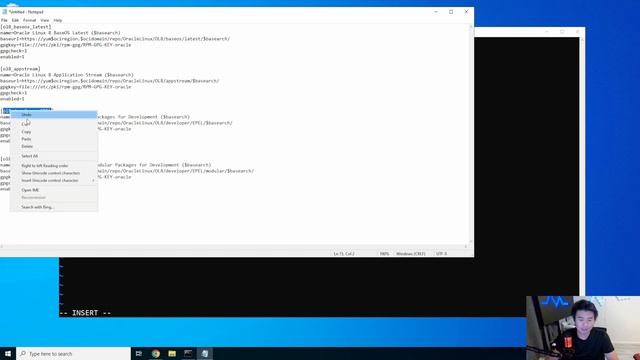The image size is (640, 360).
Task: Click the Notepad app icon in the title bar
Action: (x=4, y=12)
